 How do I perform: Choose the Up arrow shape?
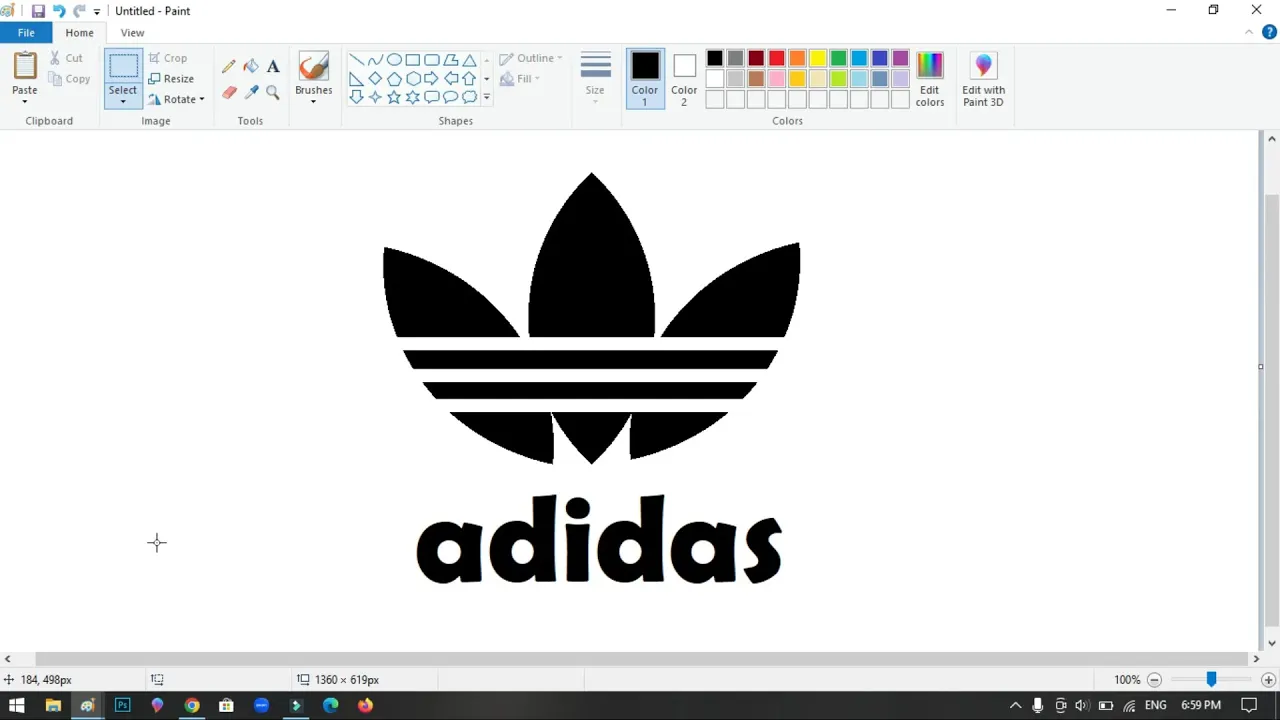point(469,79)
